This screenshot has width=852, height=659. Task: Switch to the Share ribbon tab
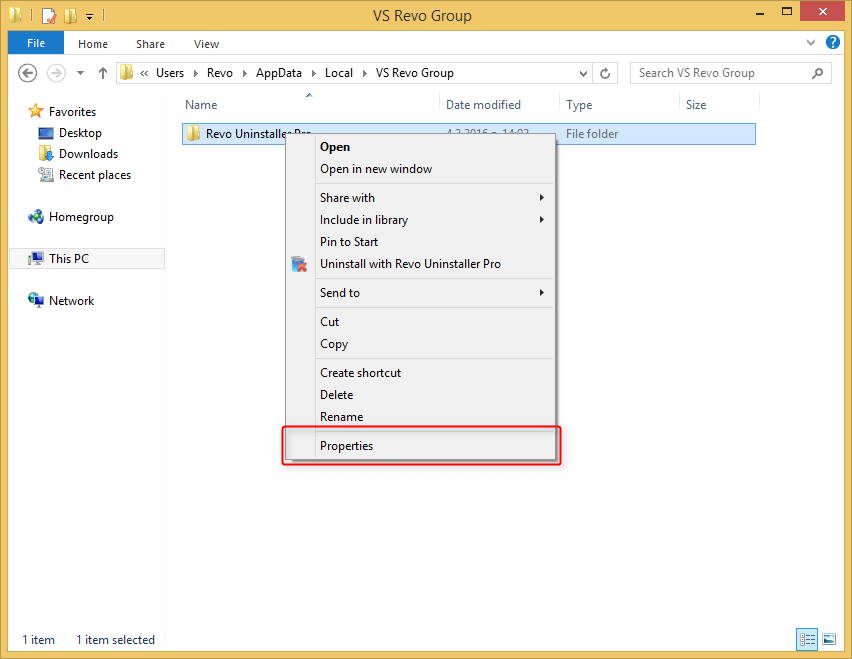tap(151, 44)
